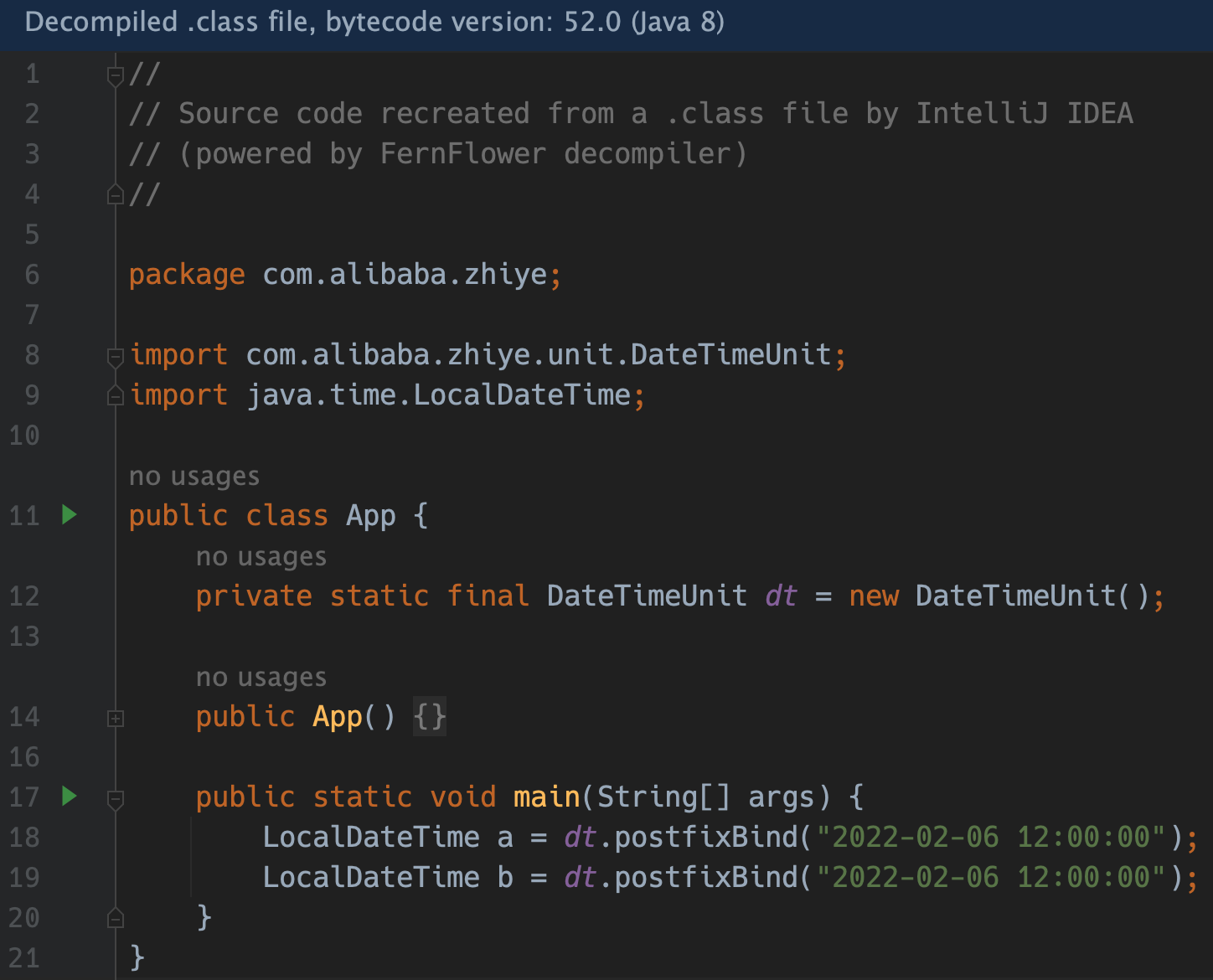Click 'no usages' hint above App constructor
Screen dimensions: 1213x980
pos(261,677)
